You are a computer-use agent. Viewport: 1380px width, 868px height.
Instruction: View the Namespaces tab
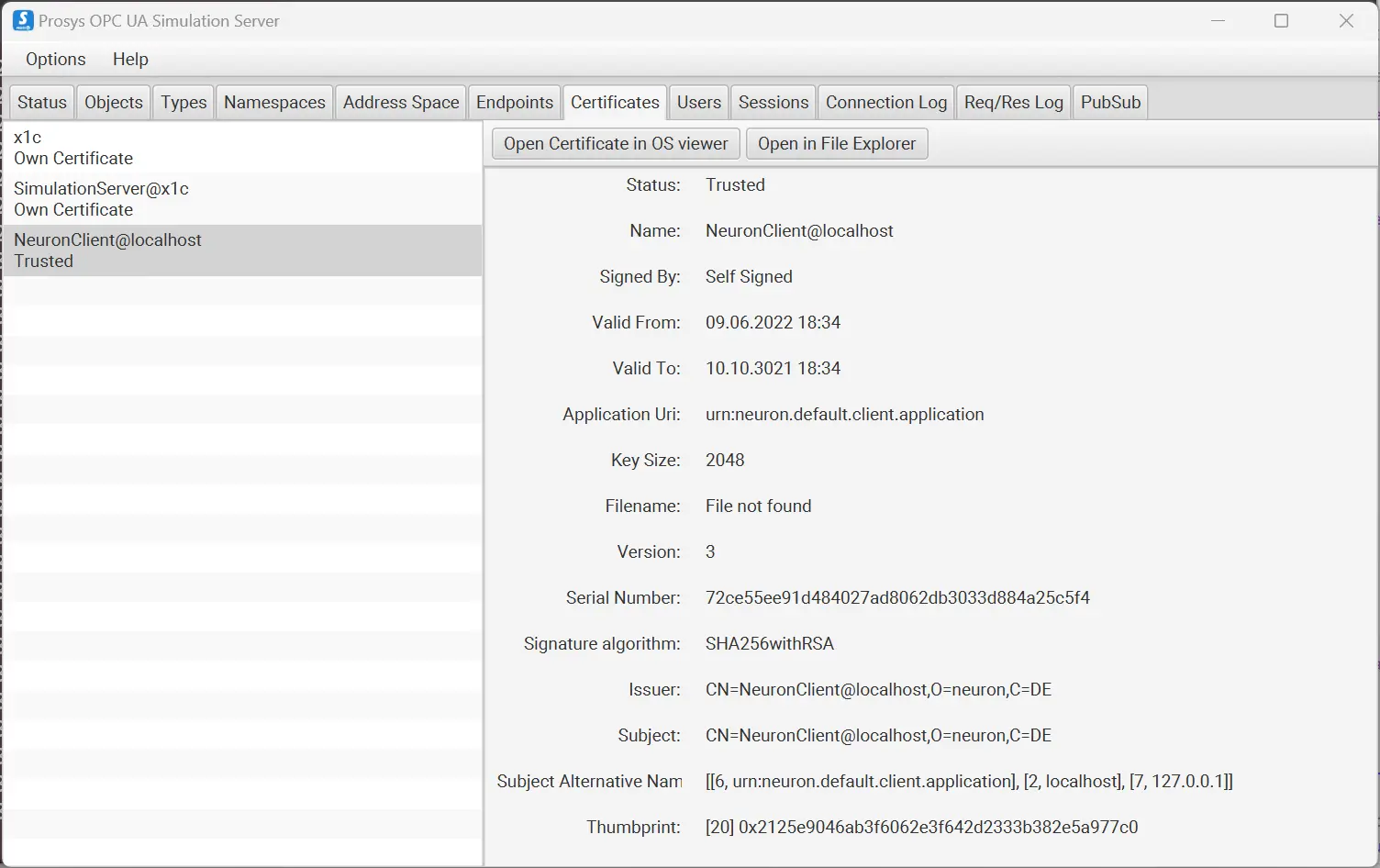pyautogui.click(x=273, y=102)
